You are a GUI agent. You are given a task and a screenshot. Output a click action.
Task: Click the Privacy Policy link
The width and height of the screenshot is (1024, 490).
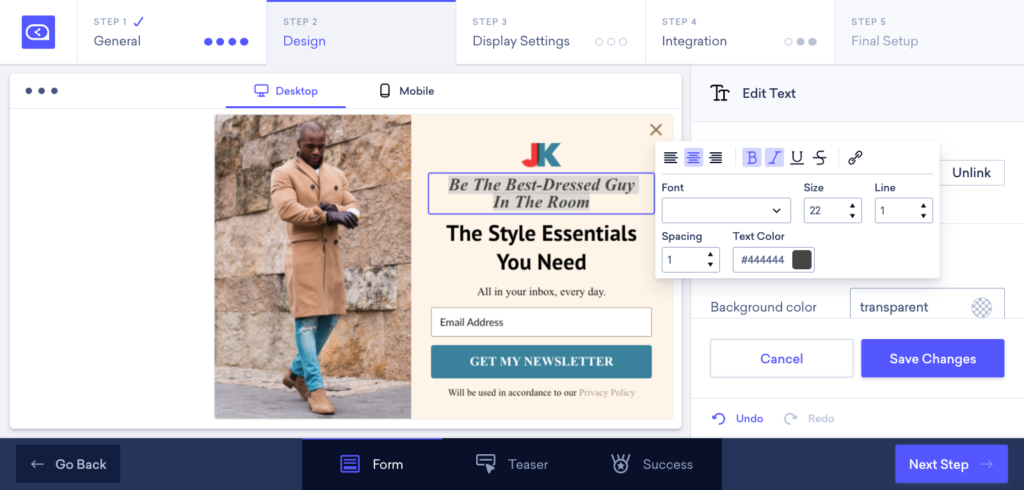607,393
